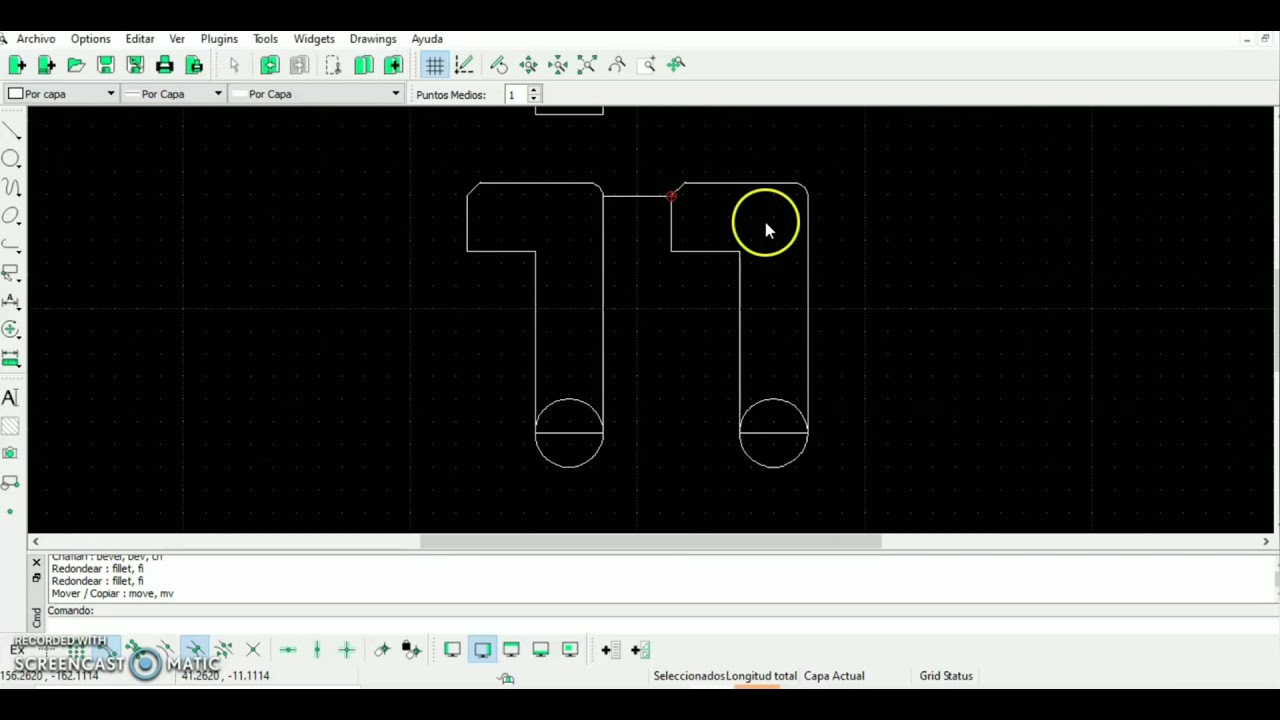Toggle grid display
The image size is (1280, 720).
click(x=434, y=65)
